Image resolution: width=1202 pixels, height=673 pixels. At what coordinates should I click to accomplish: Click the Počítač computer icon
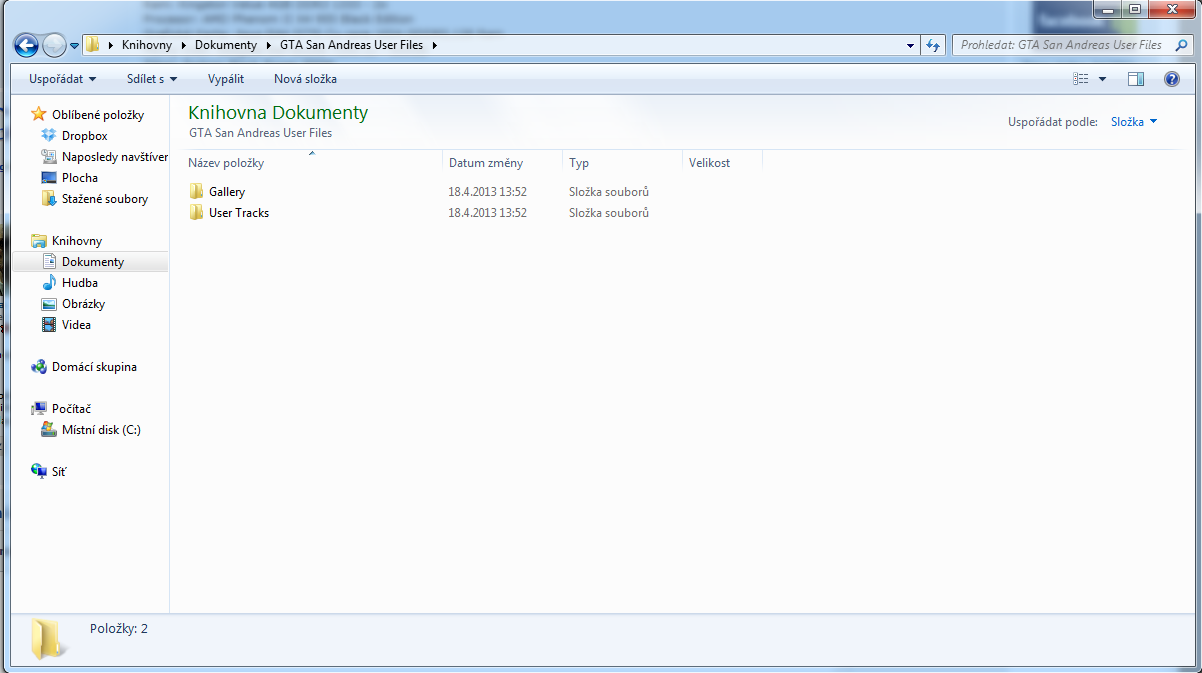click(x=39, y=408)
